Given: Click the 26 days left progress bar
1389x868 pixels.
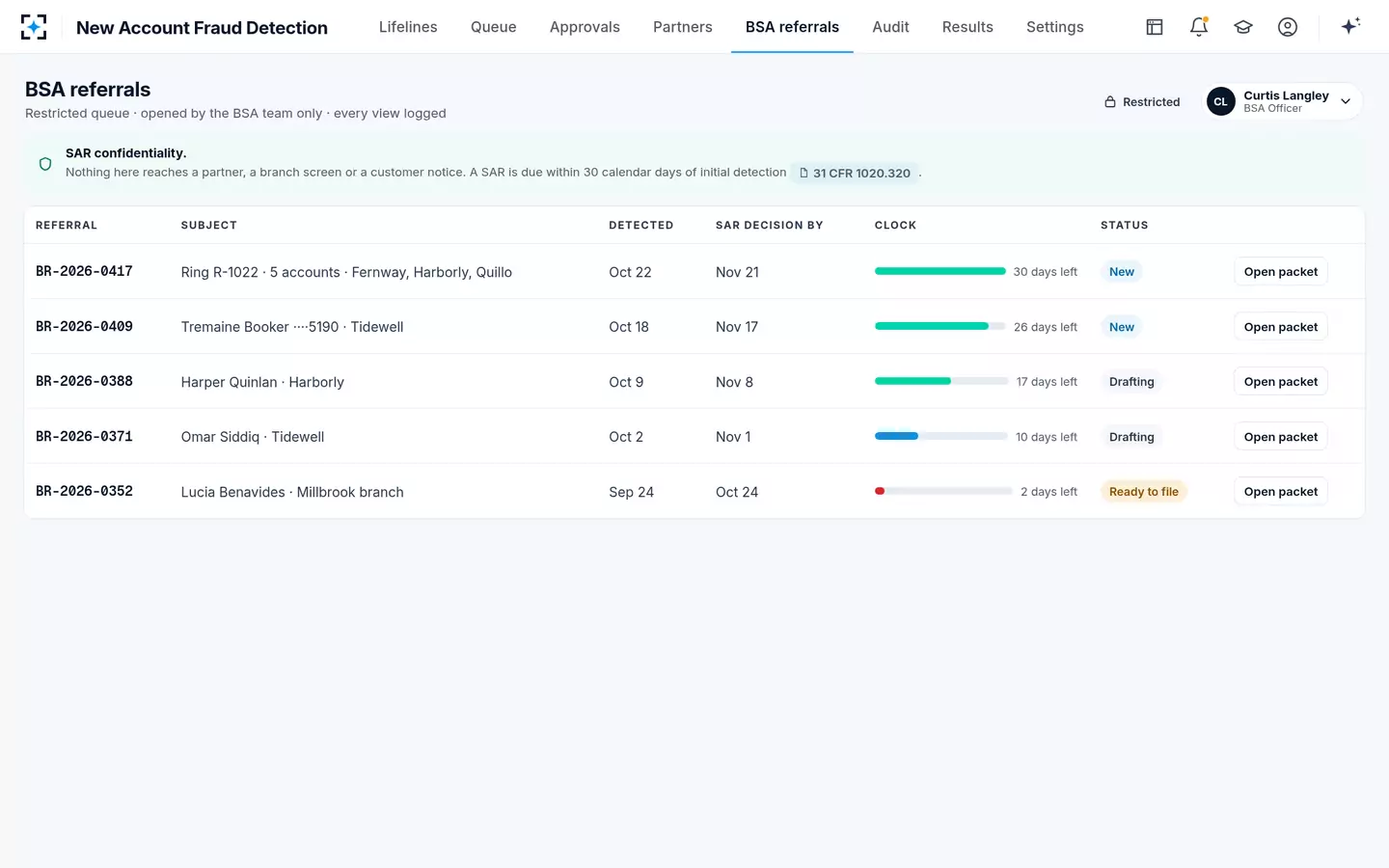Looking at the screenshot, I should (x=940, y=327).
